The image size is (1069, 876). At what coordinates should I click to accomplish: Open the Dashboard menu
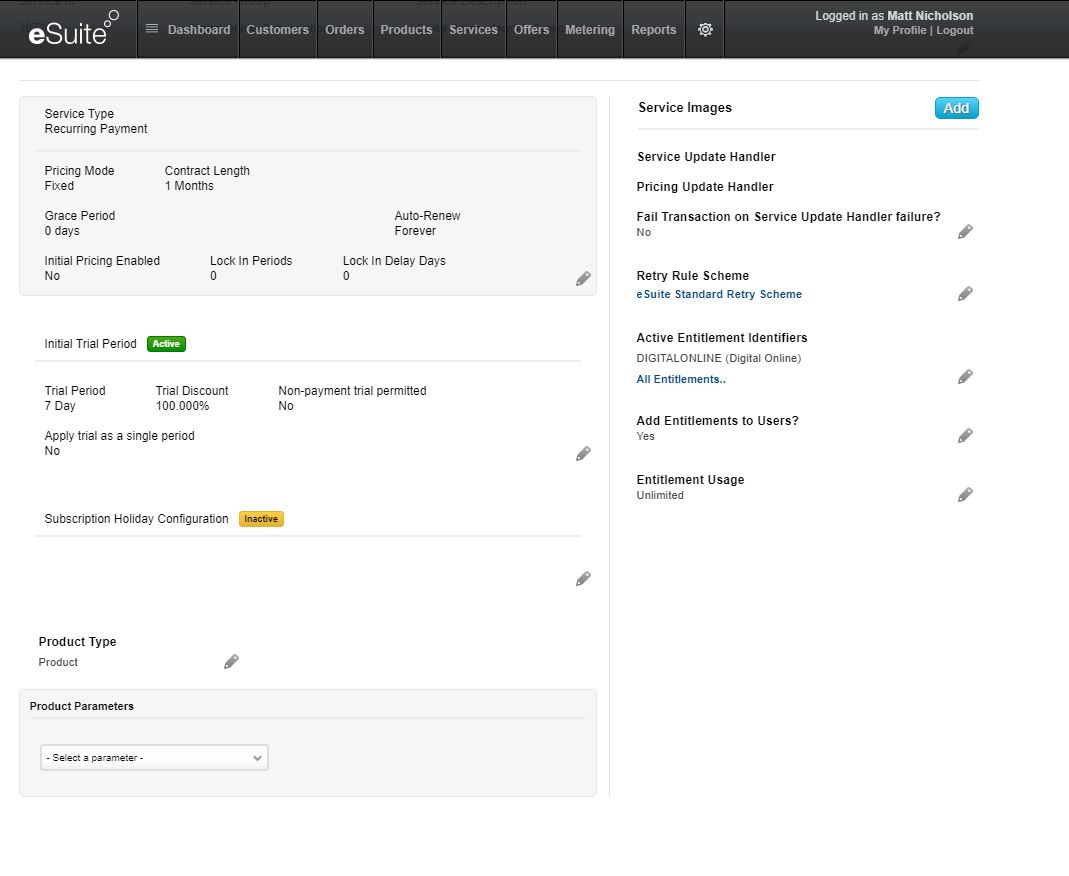(188, 30)
